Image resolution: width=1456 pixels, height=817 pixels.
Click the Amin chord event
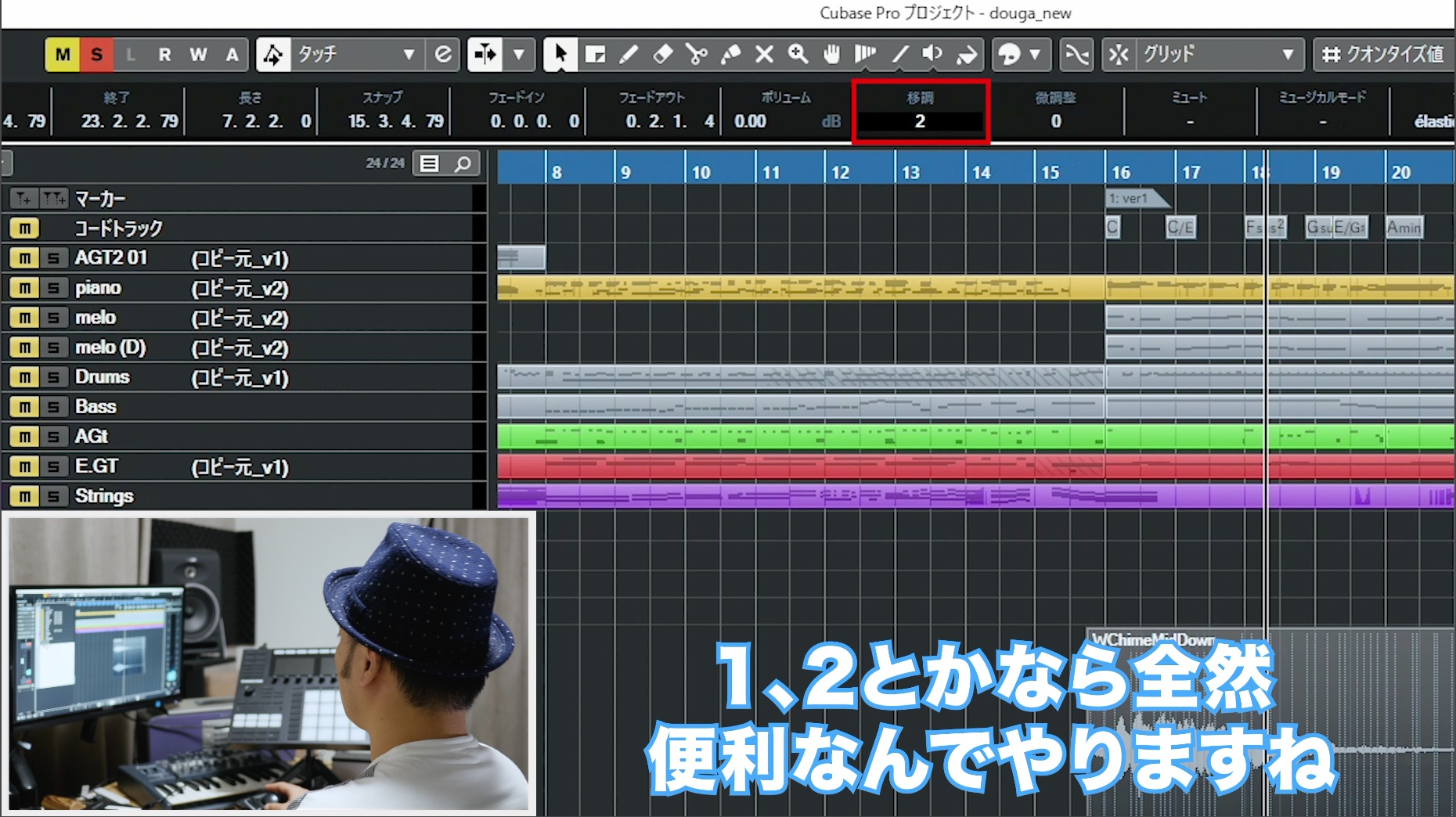[x=1404, y=227]
